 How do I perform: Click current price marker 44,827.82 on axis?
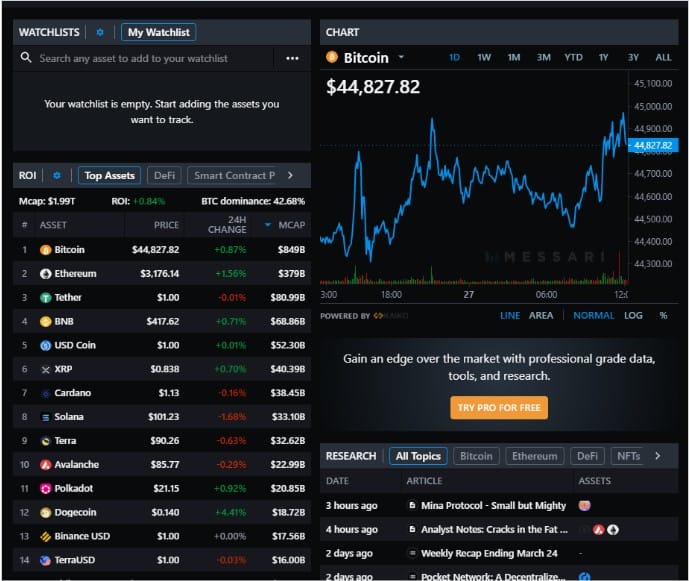tap(653, 145)
